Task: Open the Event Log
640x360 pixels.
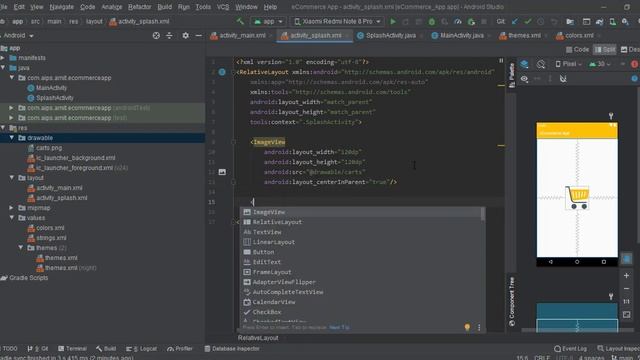Action: click(571, 349)
